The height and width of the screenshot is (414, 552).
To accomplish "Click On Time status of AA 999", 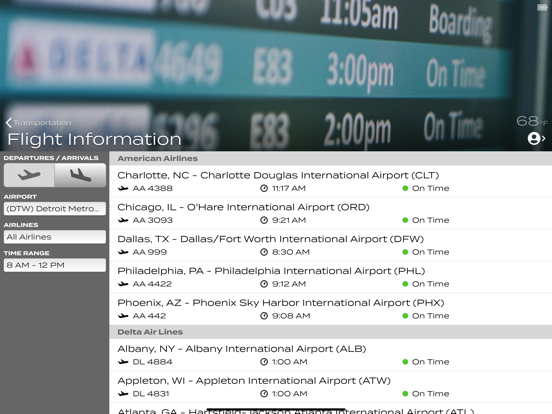I will click(x=431, y=252).
